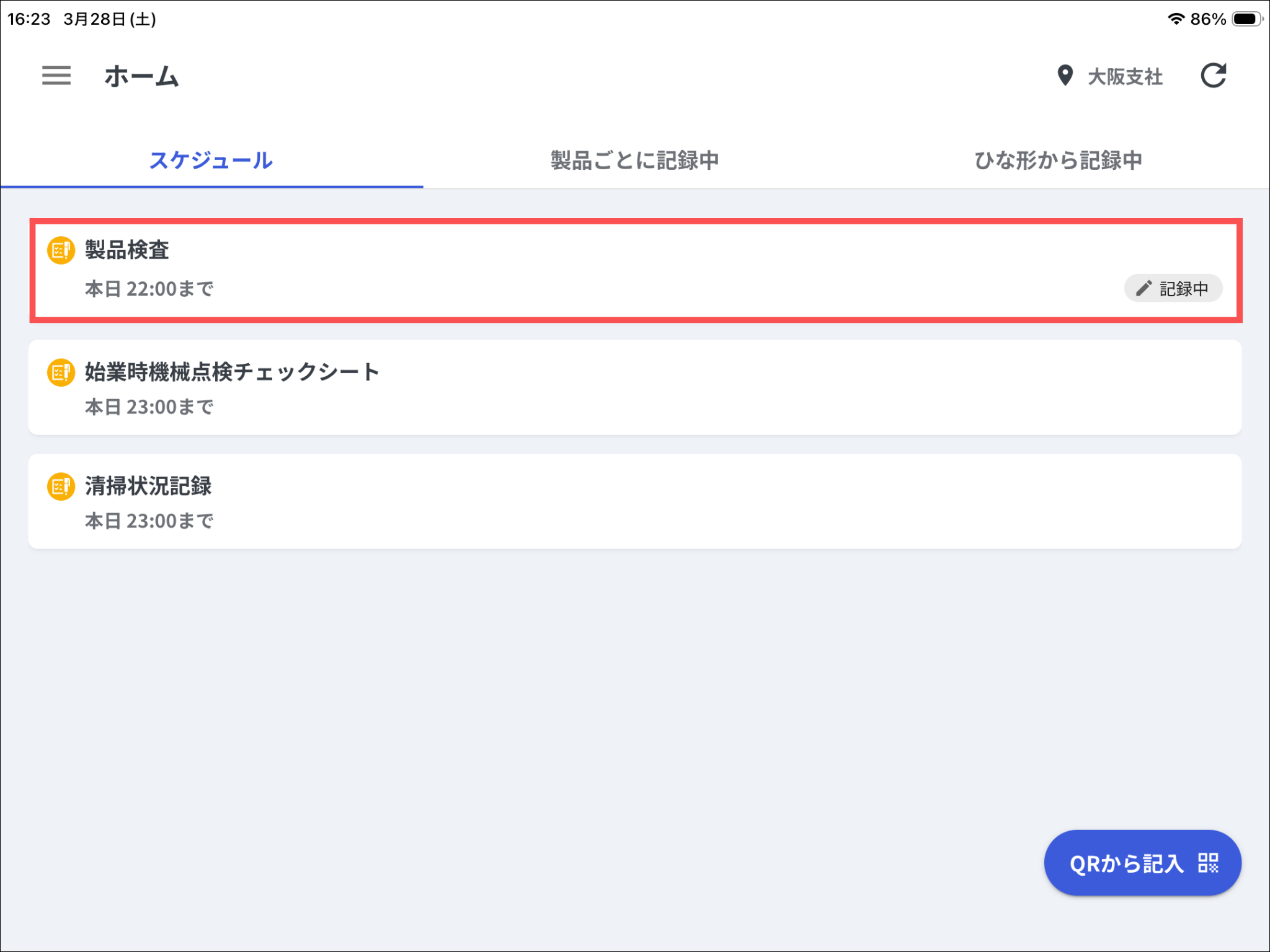Tap the battery indicator icon
This screenshot has height=952, width=1270.
click(1246, 19)
